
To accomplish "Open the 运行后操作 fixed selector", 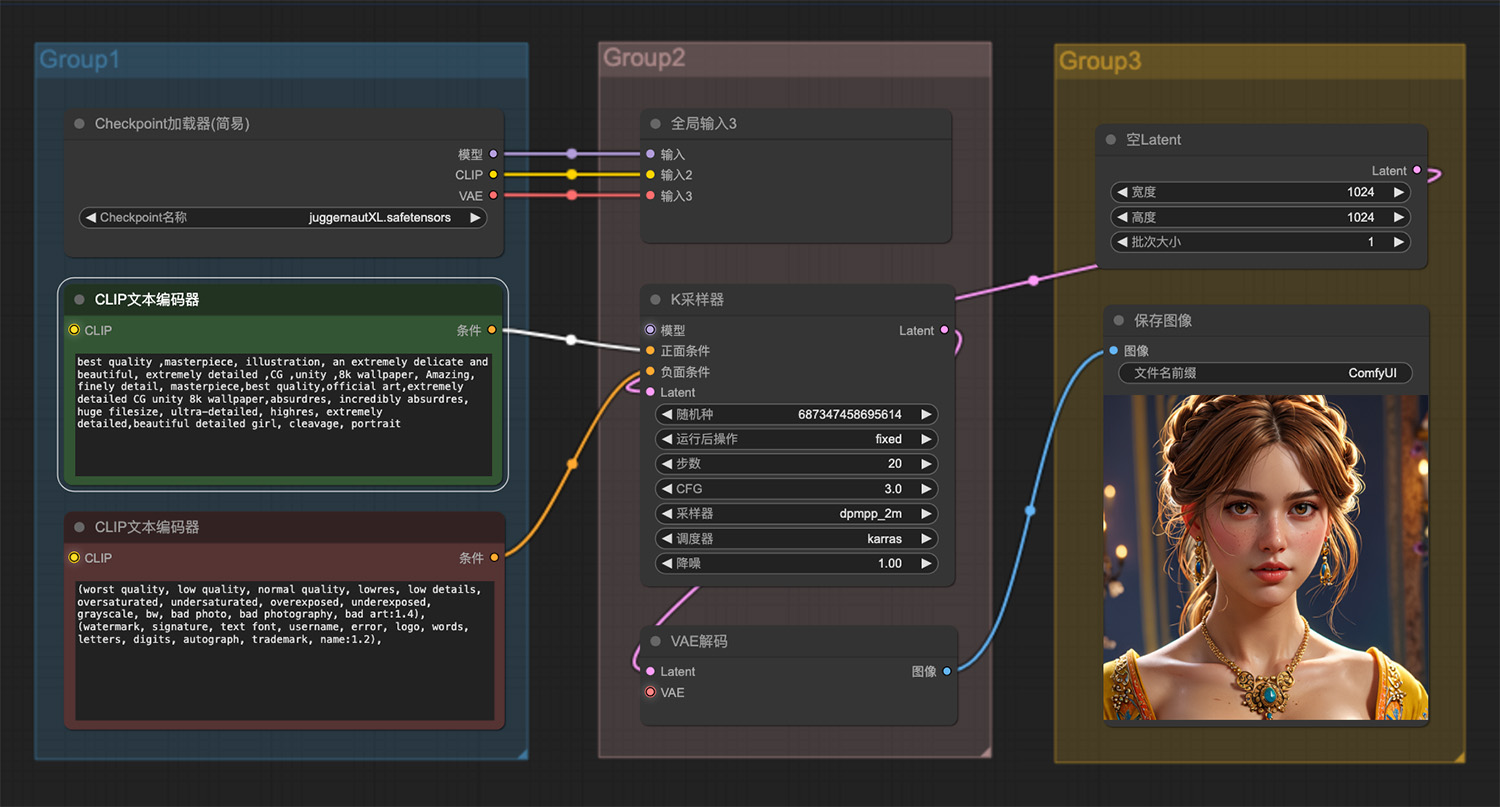I will click(797, 439).
